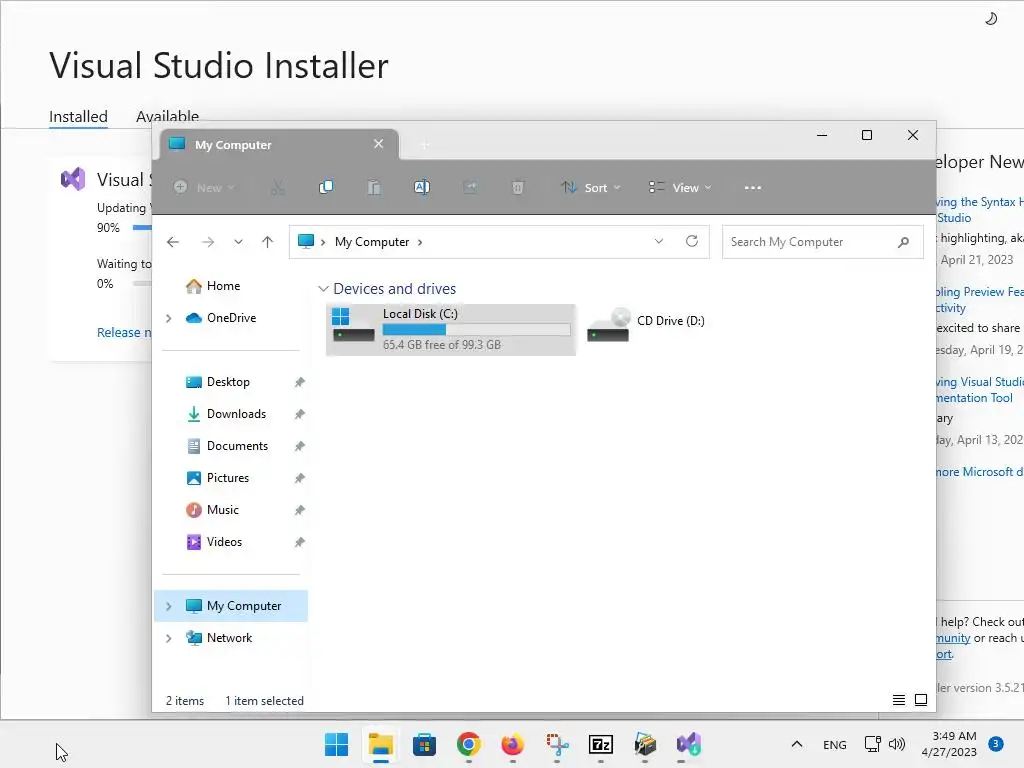Open the New dropdown in Explorer
Screen dimensions: 1024x768
[x=204, y=187]
